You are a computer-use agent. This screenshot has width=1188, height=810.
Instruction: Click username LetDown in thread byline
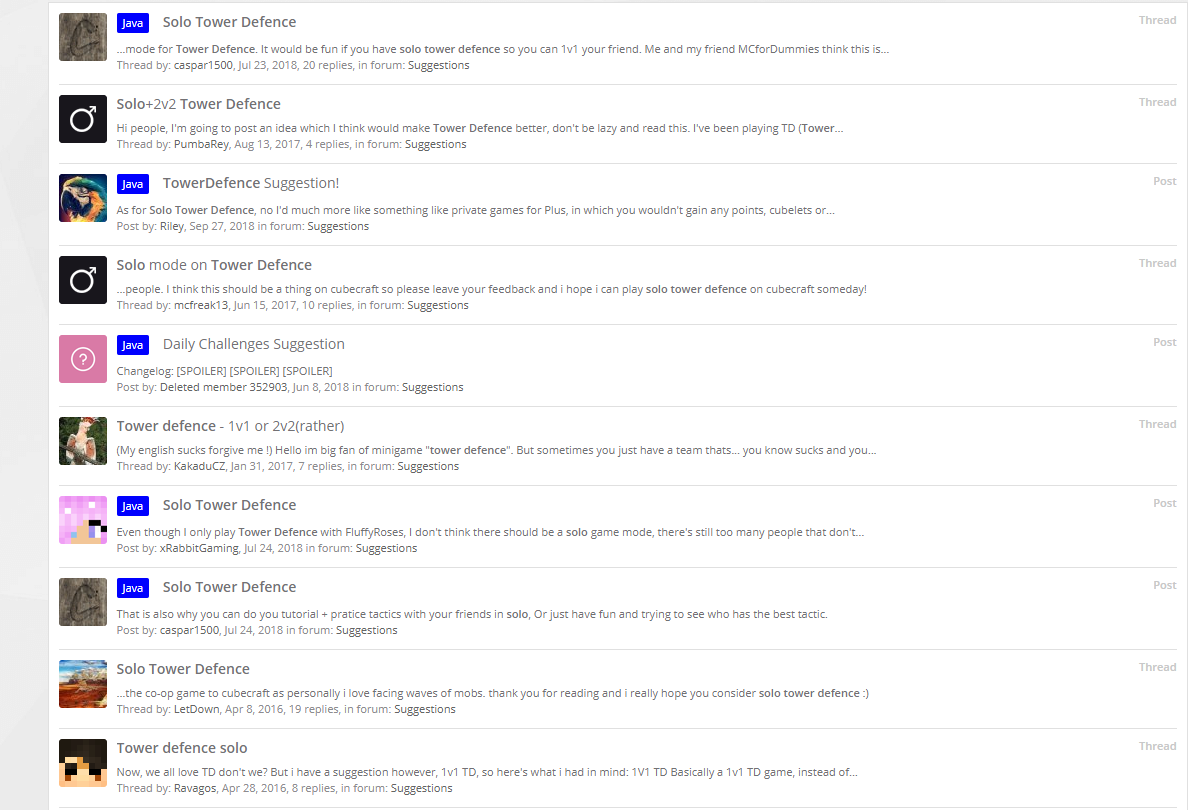pyautogui.click(x=196, y=709)
